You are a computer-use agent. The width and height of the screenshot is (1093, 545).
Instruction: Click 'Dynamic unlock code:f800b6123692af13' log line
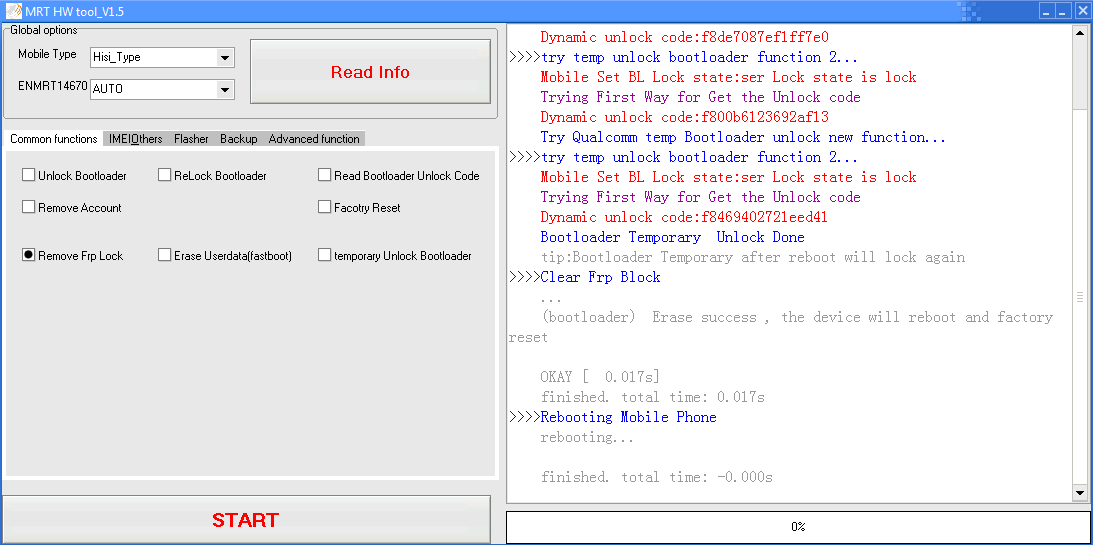684,117
